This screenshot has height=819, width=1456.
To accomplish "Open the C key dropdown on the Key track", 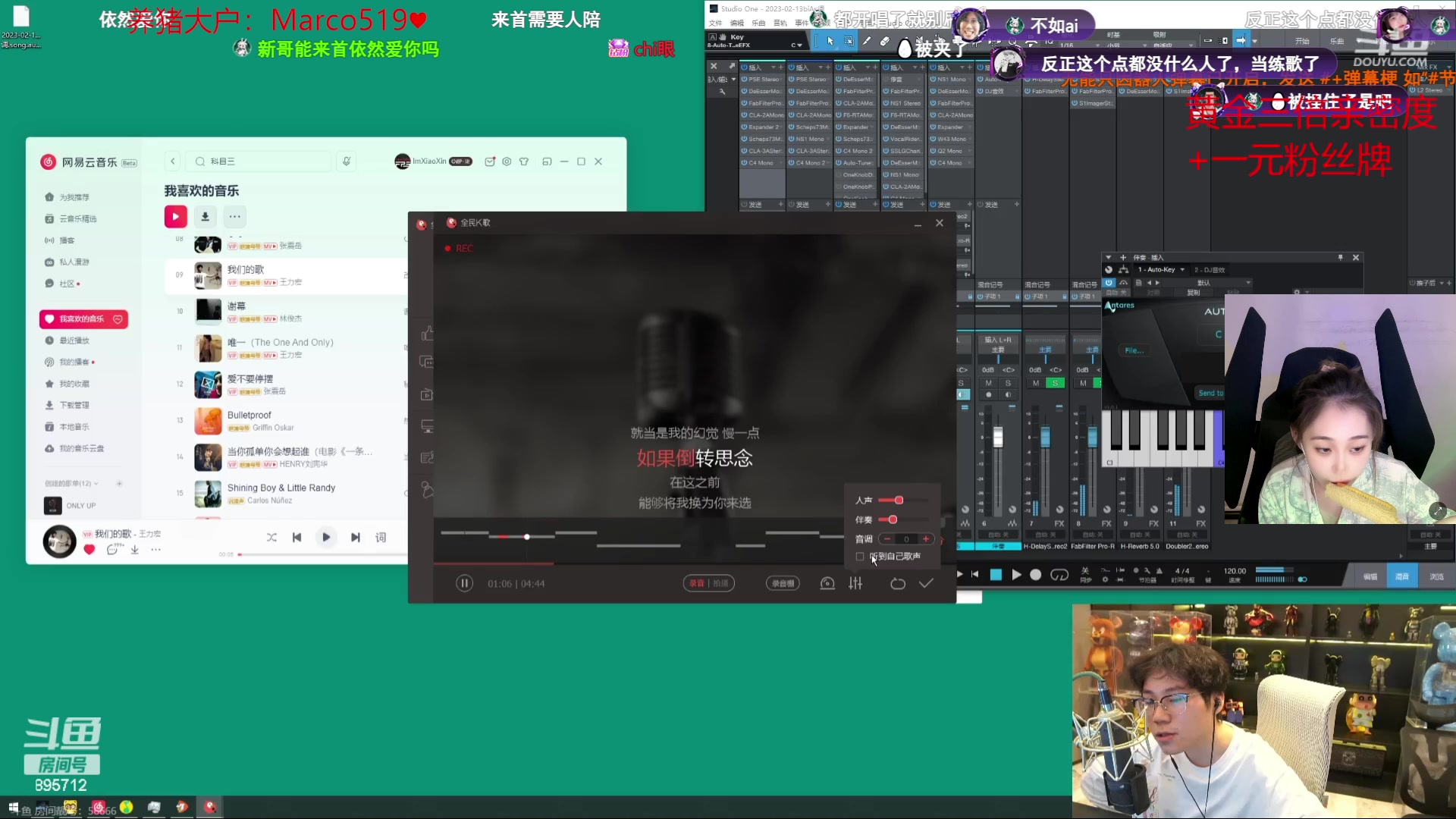I will click(x=798, y=46).
